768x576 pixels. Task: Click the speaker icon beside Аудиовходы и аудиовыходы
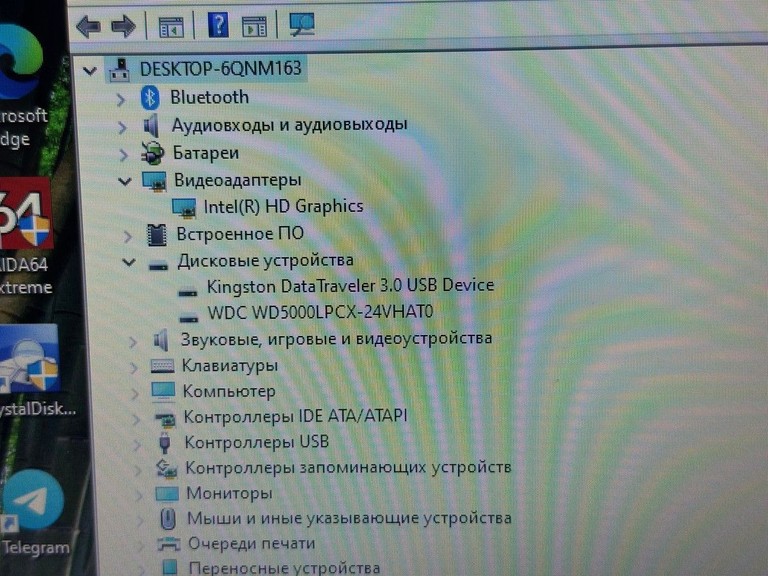[x=151, y=125]
